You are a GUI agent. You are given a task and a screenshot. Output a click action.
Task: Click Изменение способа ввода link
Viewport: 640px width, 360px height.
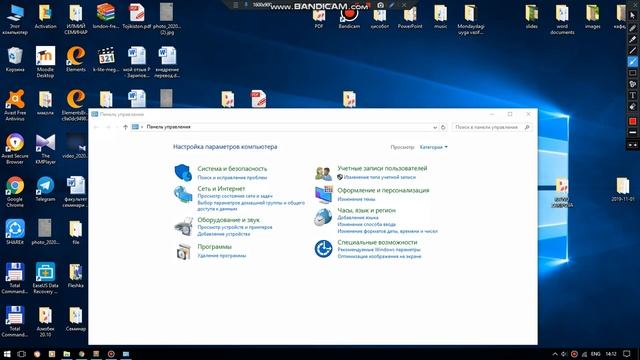point(366,224)
